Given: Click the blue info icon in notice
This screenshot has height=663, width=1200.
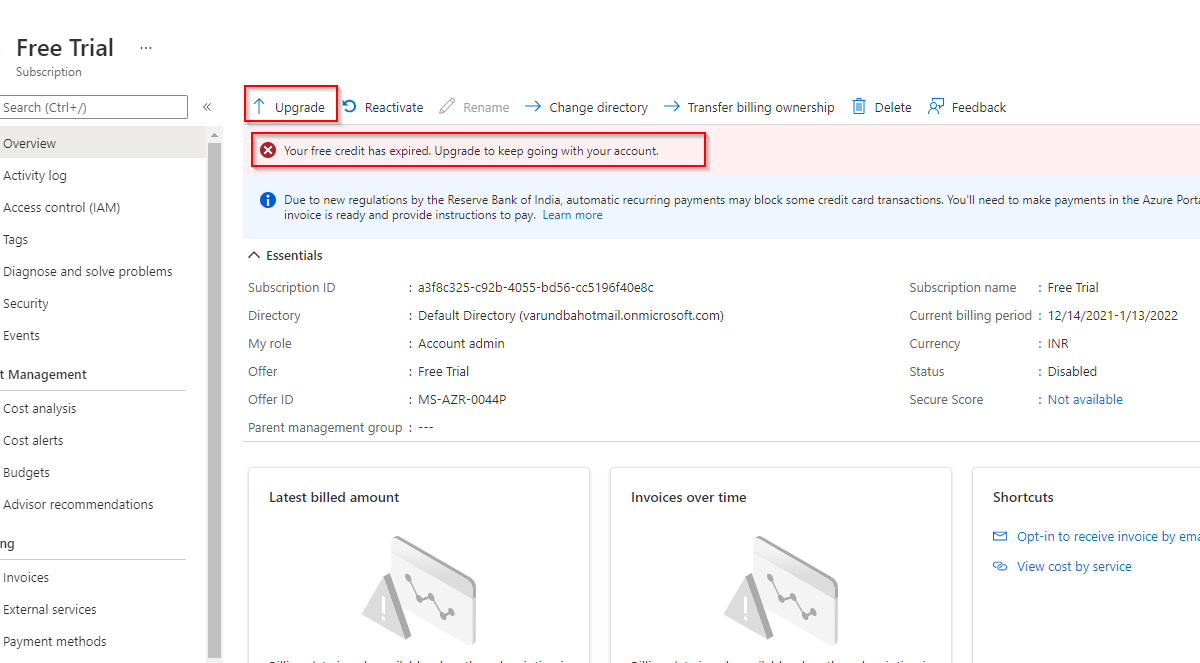Looking at the screenshot, I should click(x=268, y=200).
